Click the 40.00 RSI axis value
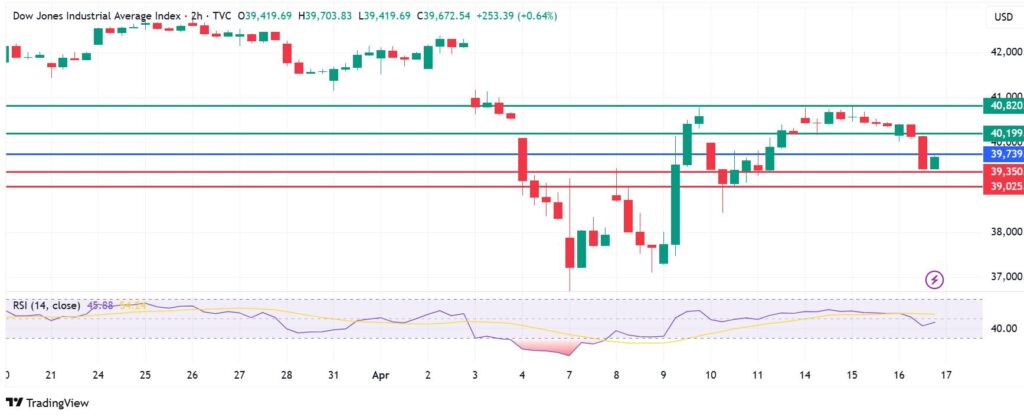Viewport: 1024px width, 417px height. [1003, 329]
